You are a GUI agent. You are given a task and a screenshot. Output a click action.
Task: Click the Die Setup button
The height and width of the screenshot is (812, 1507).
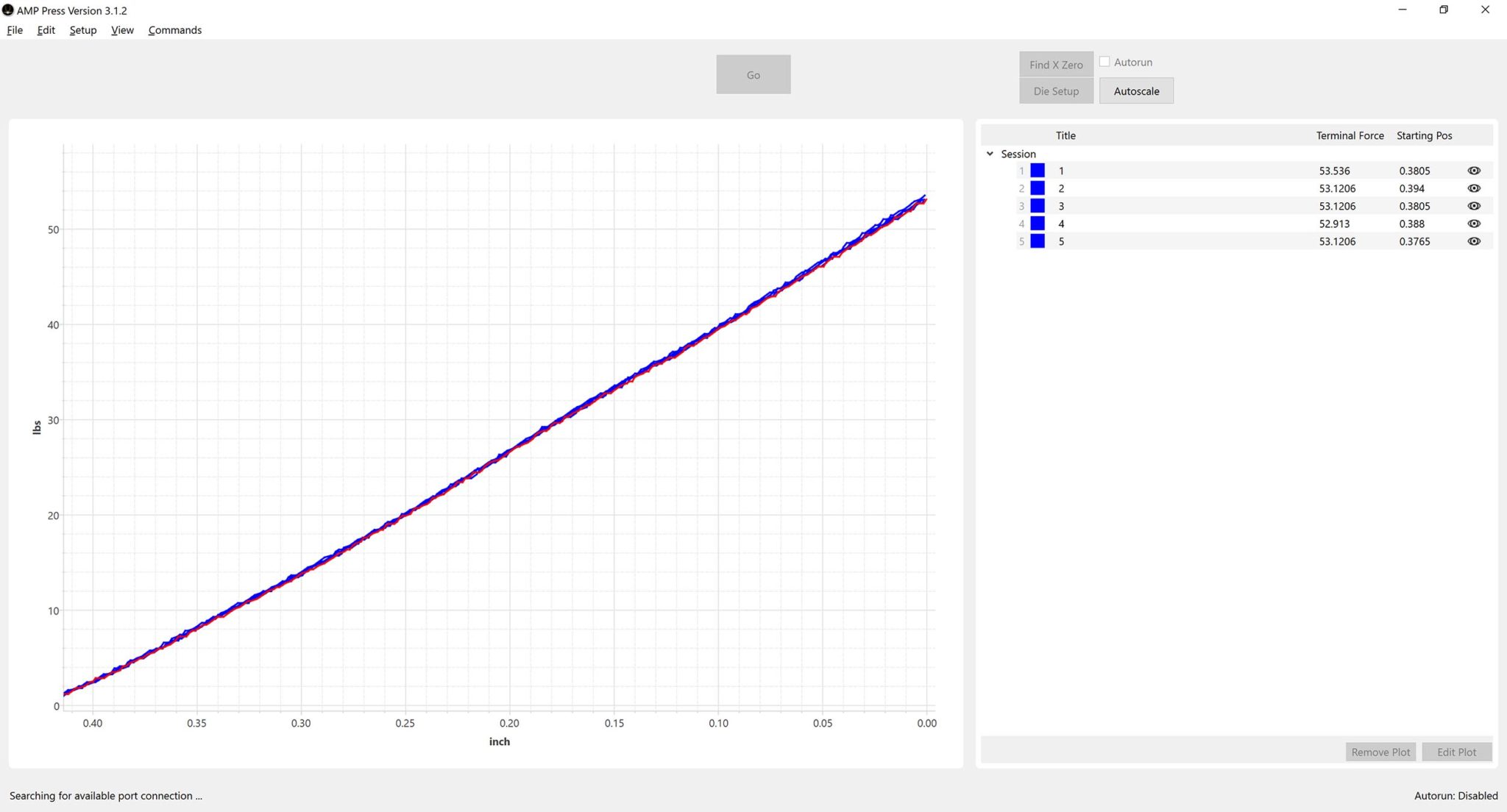click(1056, 90)
